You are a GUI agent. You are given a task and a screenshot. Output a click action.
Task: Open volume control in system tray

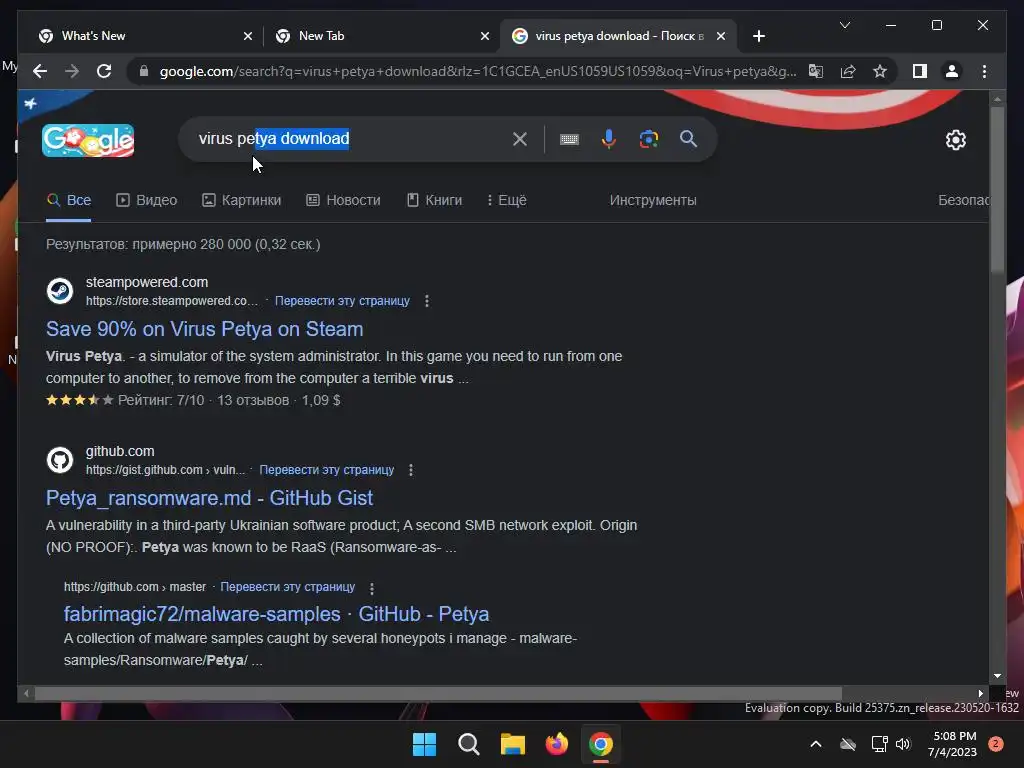click(x=903, y=744)
